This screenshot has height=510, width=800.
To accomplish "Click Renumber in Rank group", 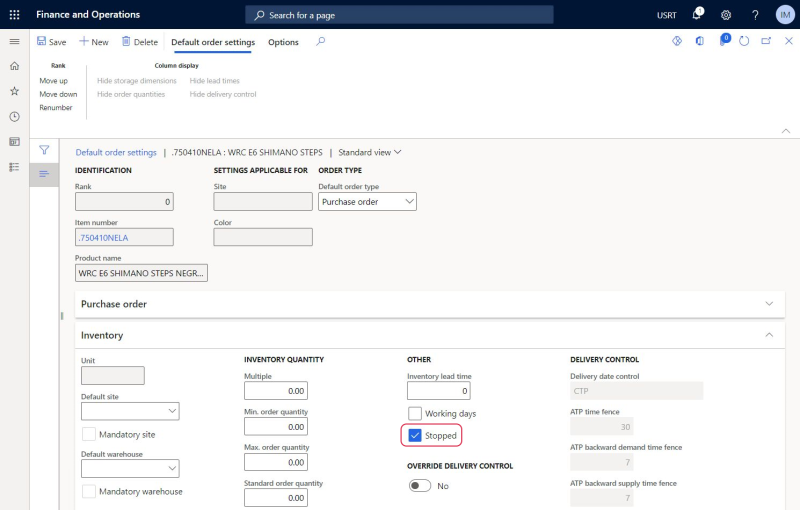I will pos(56,108).
